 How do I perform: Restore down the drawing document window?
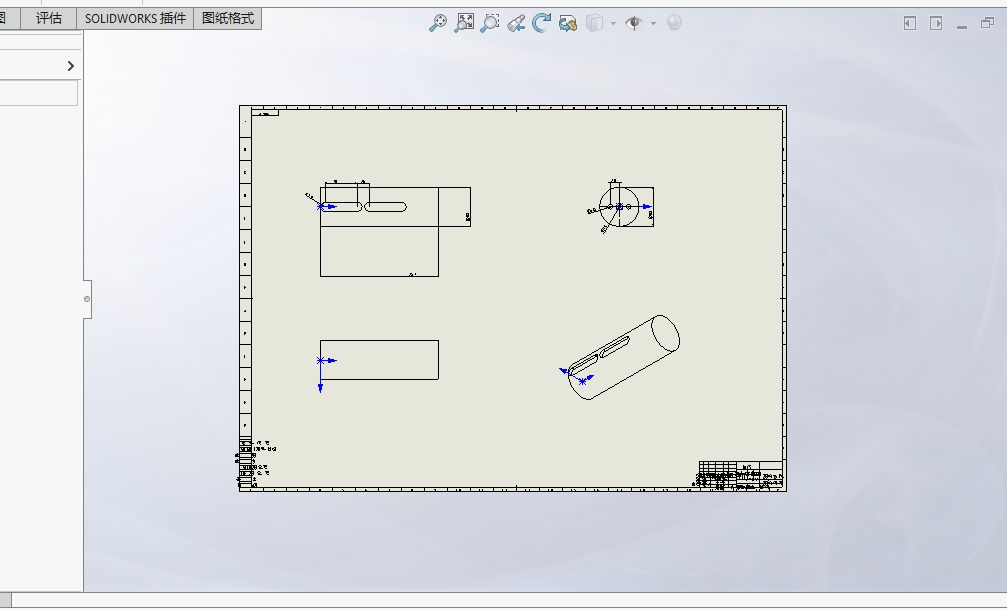pos(987,23)
